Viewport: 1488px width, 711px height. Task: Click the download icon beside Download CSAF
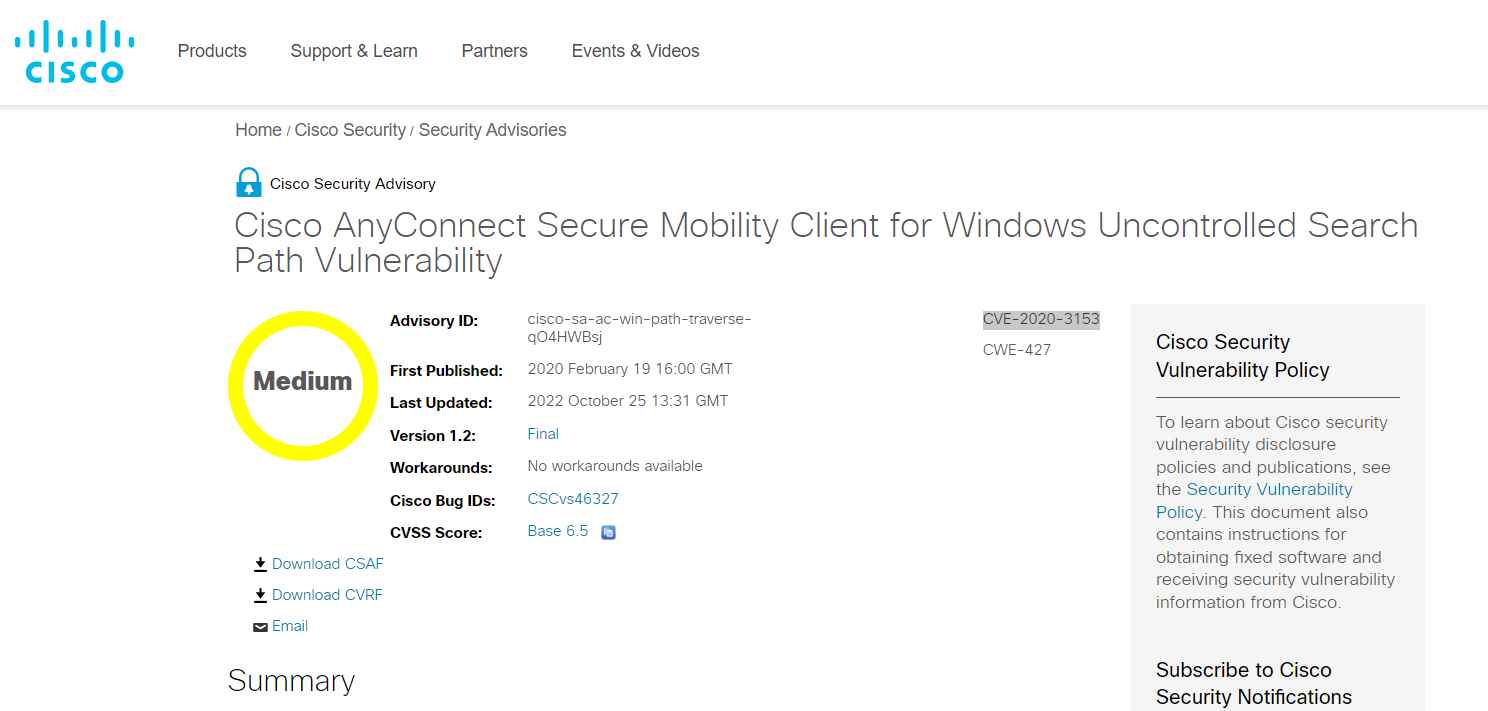click(259, 563)
